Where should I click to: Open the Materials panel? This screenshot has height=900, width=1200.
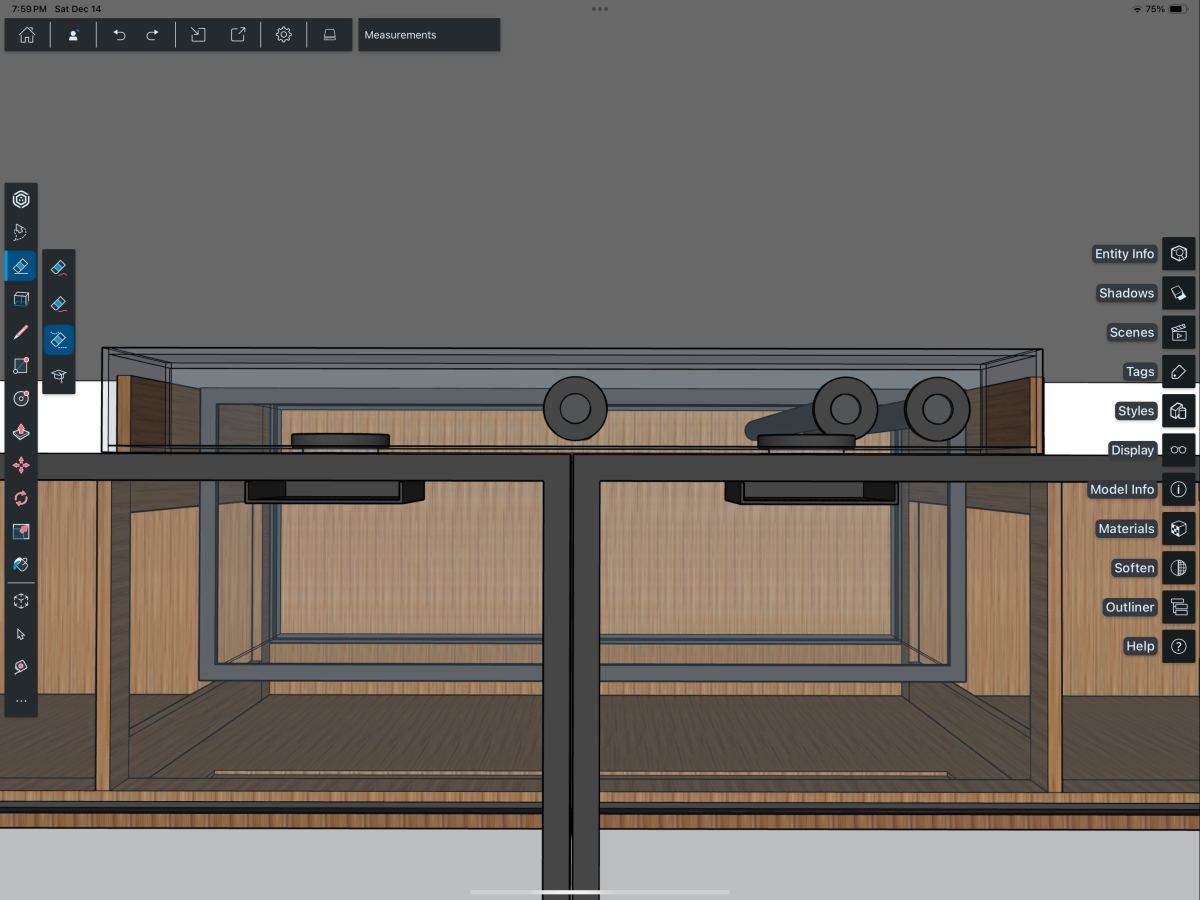tap(1179, 529)
